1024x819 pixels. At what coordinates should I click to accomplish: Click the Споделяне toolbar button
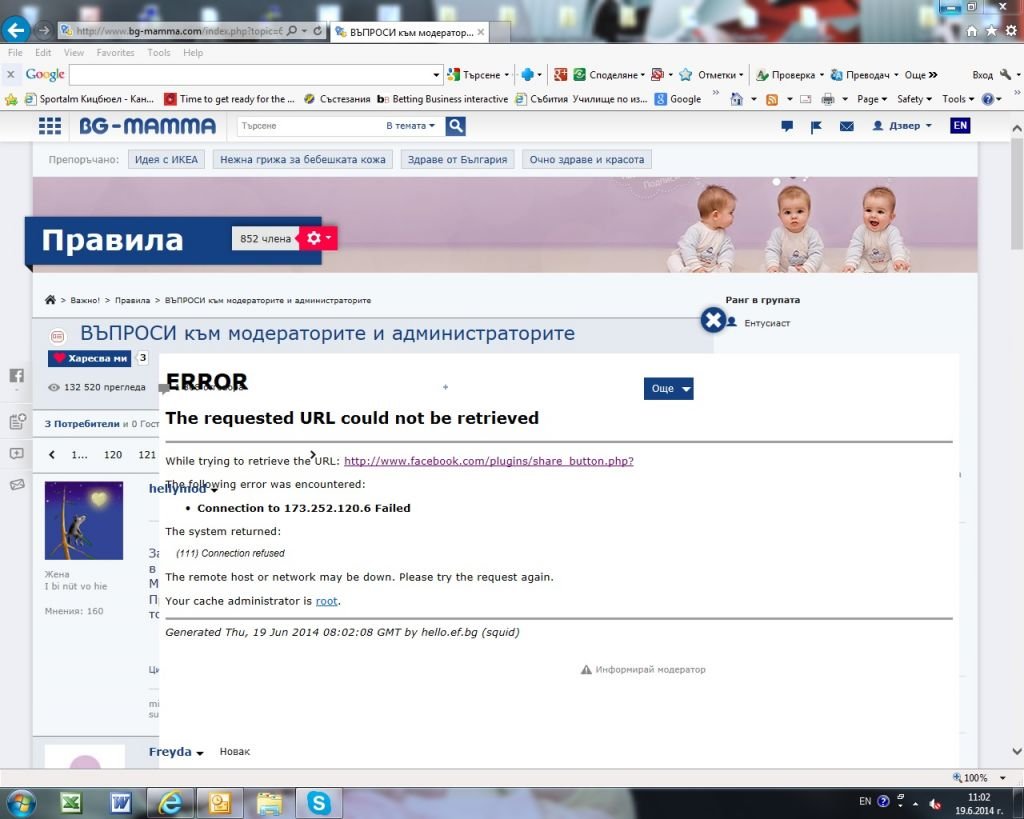click(609, 75)
